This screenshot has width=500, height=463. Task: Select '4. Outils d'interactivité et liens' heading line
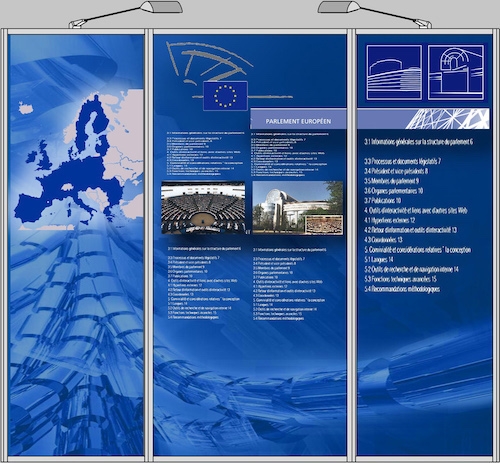point(416,210)
